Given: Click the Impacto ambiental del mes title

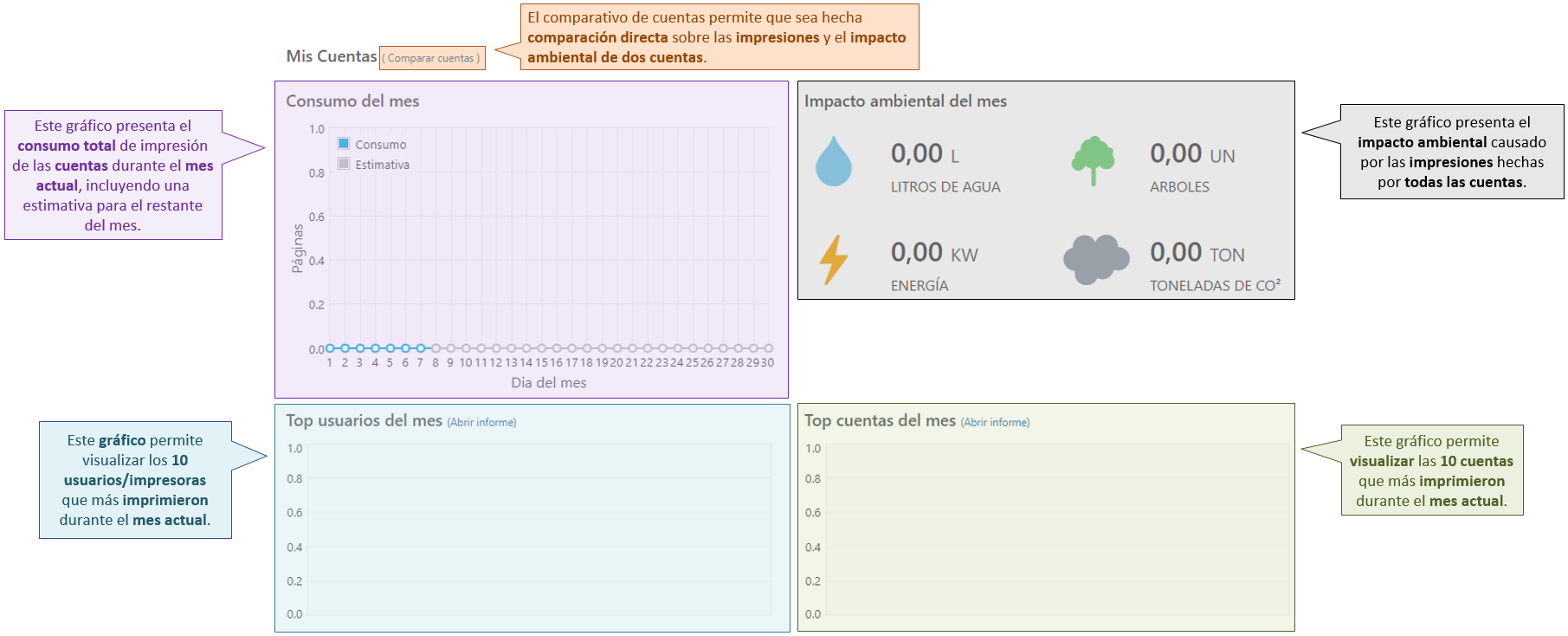Looking at the screenshot, I should coord(905,101).
